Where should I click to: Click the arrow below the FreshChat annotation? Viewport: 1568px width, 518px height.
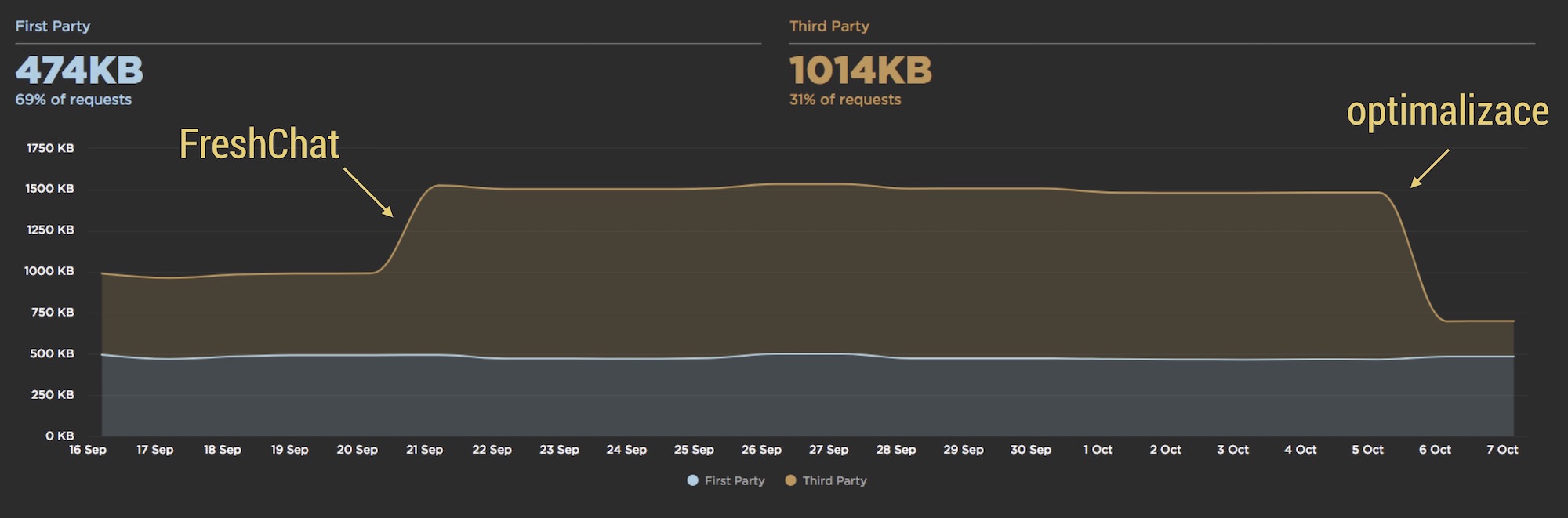(368, 192)
